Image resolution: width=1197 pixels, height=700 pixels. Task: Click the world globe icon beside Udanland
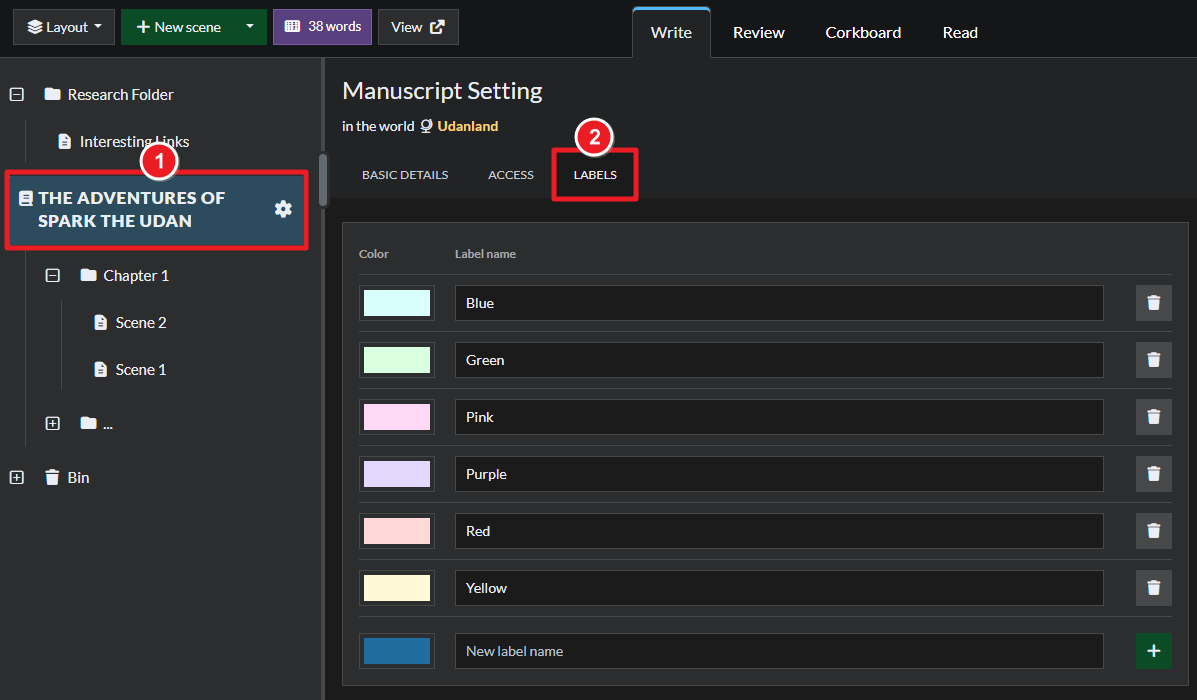point(426,126)
